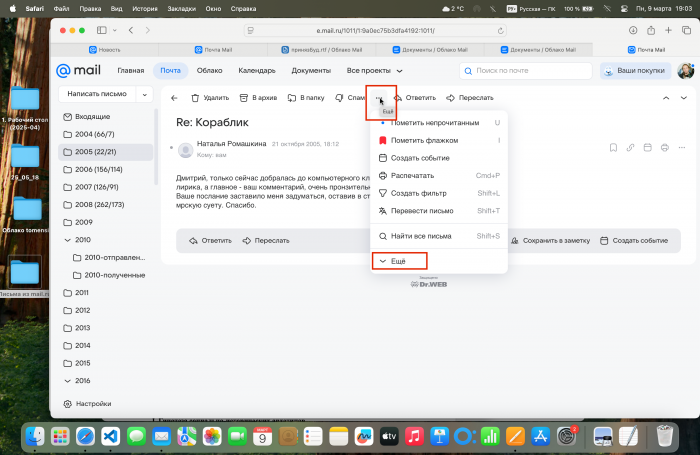Select Пометить непрочитанным in the menu
The image size is (700, 455).
(x=439, y=123)
